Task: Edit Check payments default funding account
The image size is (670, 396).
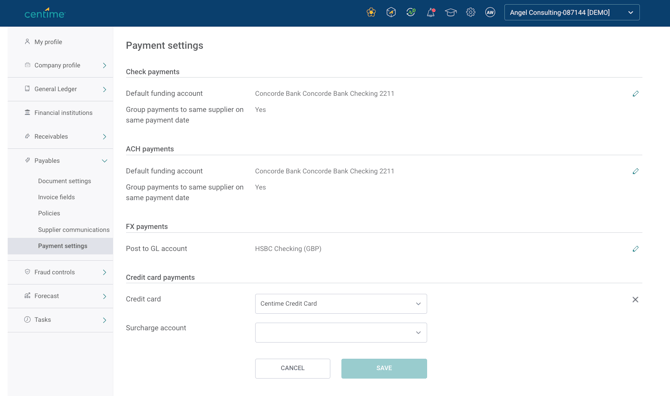Action: (635, 94)
